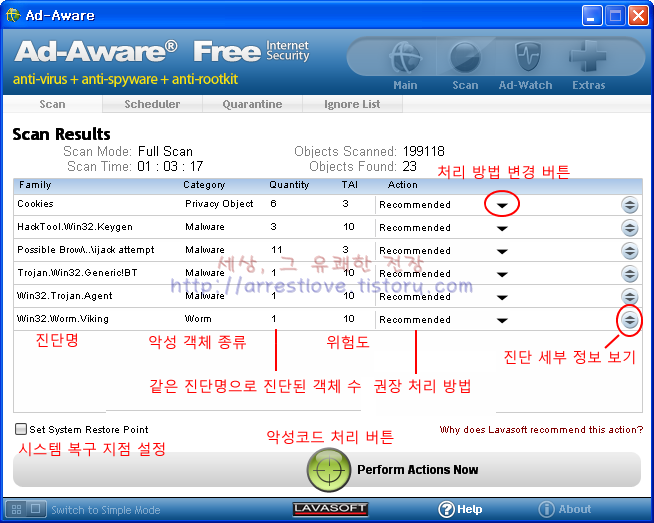This screenshot has width=654, height=523.
Task: Show details for Possible Browser Hijack attempt row
Action: point(629,251)
